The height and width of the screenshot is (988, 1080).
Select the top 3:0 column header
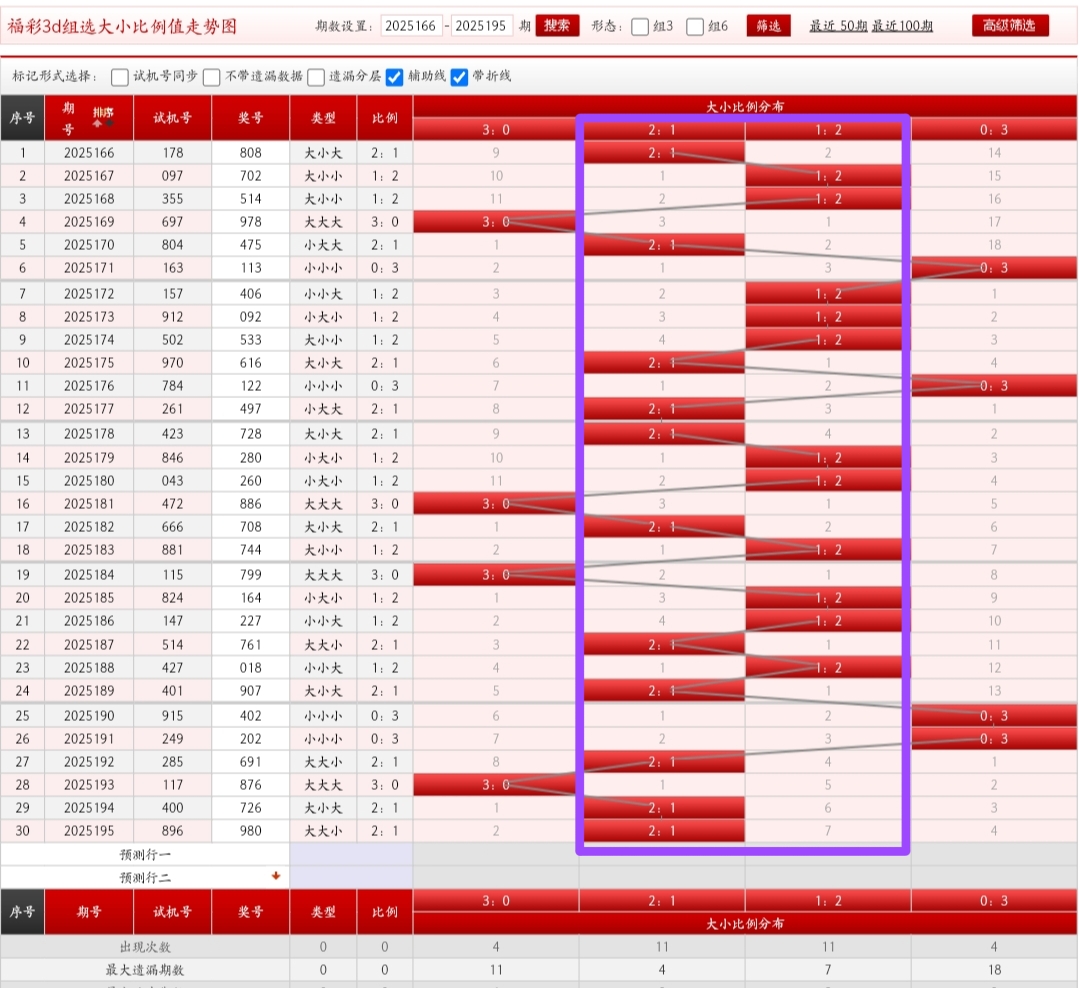click(x=495, y=129)
